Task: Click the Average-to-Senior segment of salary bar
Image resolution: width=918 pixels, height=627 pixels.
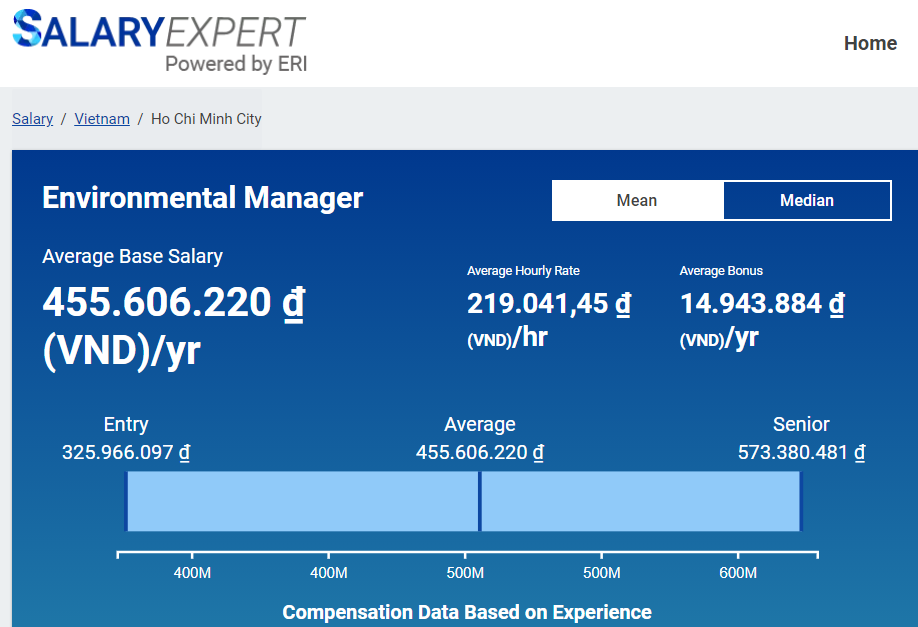Action: point(640,501)
